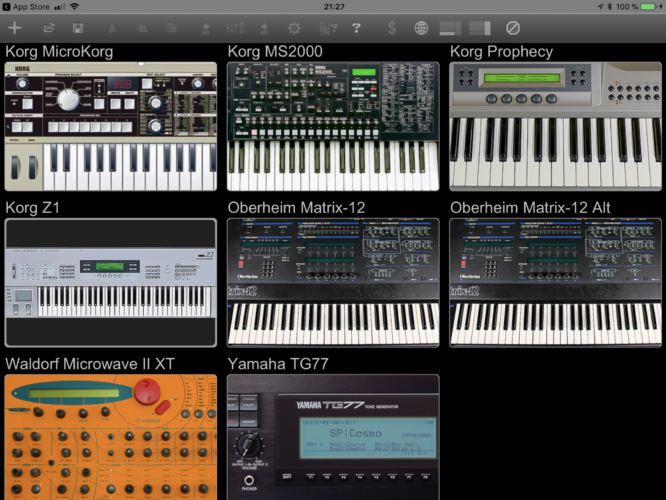Add a new instrument with the plus icon

point(14,28)
